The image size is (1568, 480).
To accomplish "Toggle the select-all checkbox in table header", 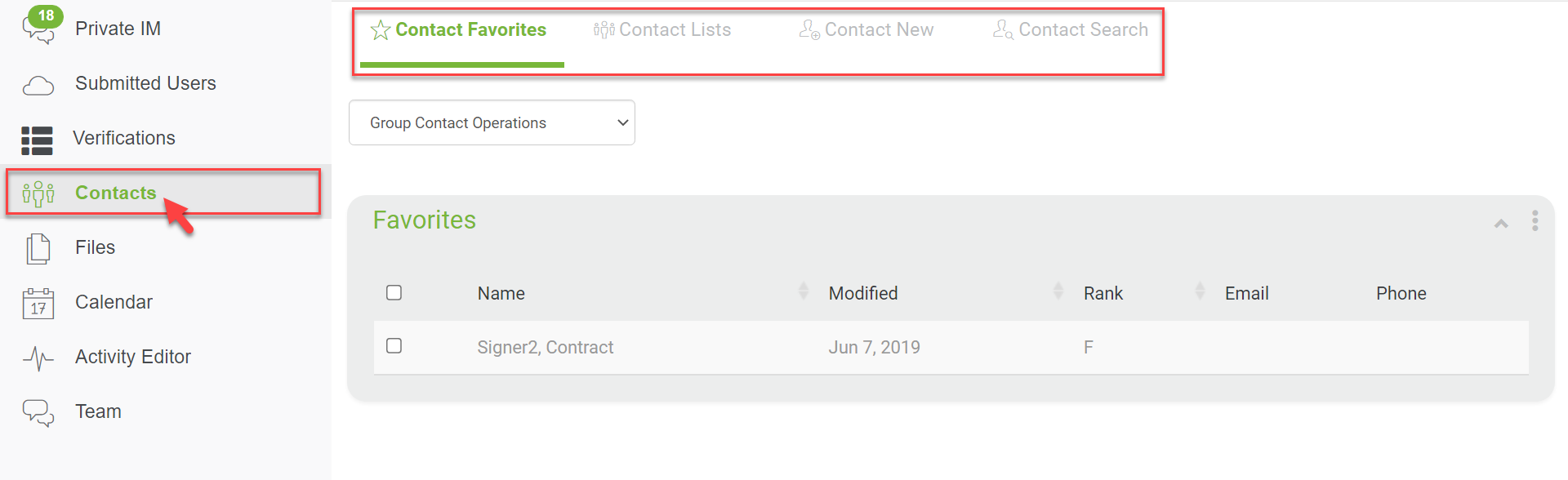I will [394, 292].
